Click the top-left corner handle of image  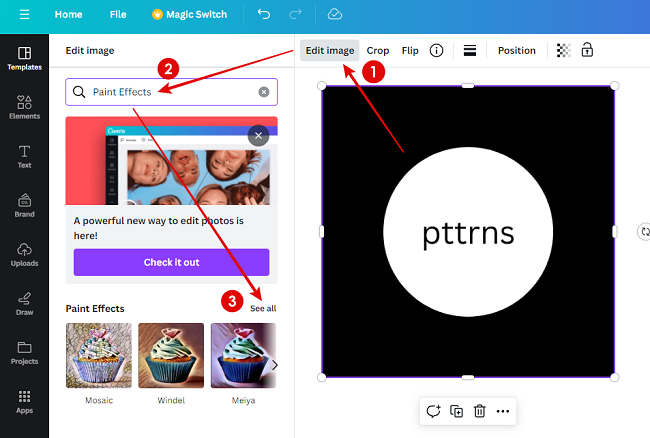[322, 86]
